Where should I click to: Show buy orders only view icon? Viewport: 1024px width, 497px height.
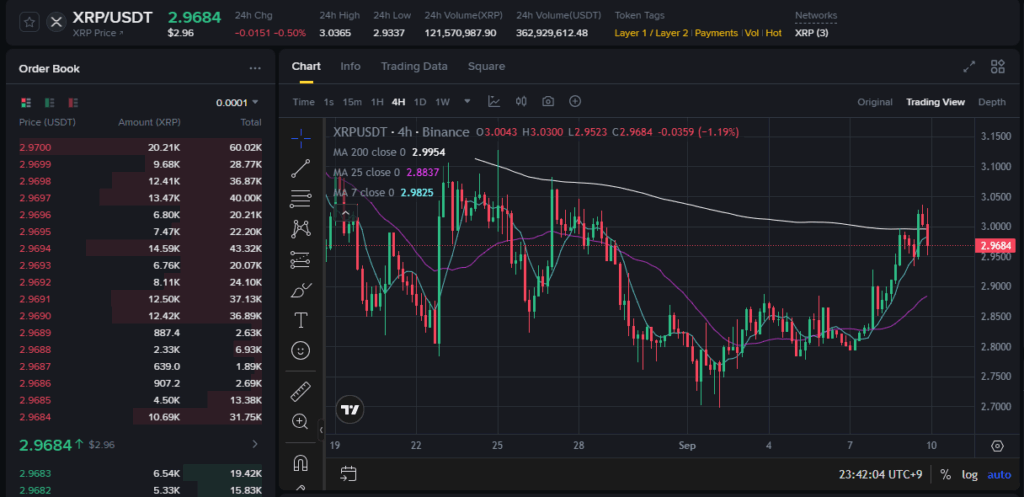pos(50,103)
